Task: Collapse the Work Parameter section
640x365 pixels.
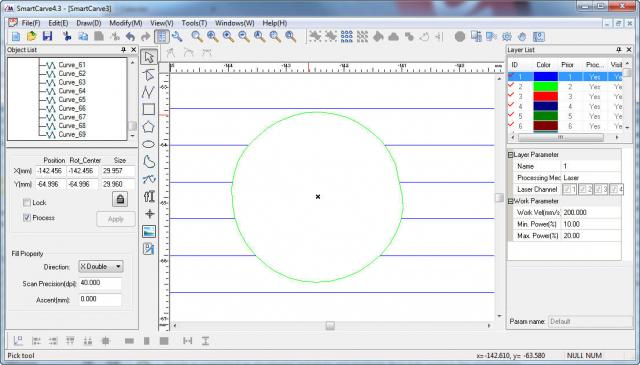Action: (510, 201)
